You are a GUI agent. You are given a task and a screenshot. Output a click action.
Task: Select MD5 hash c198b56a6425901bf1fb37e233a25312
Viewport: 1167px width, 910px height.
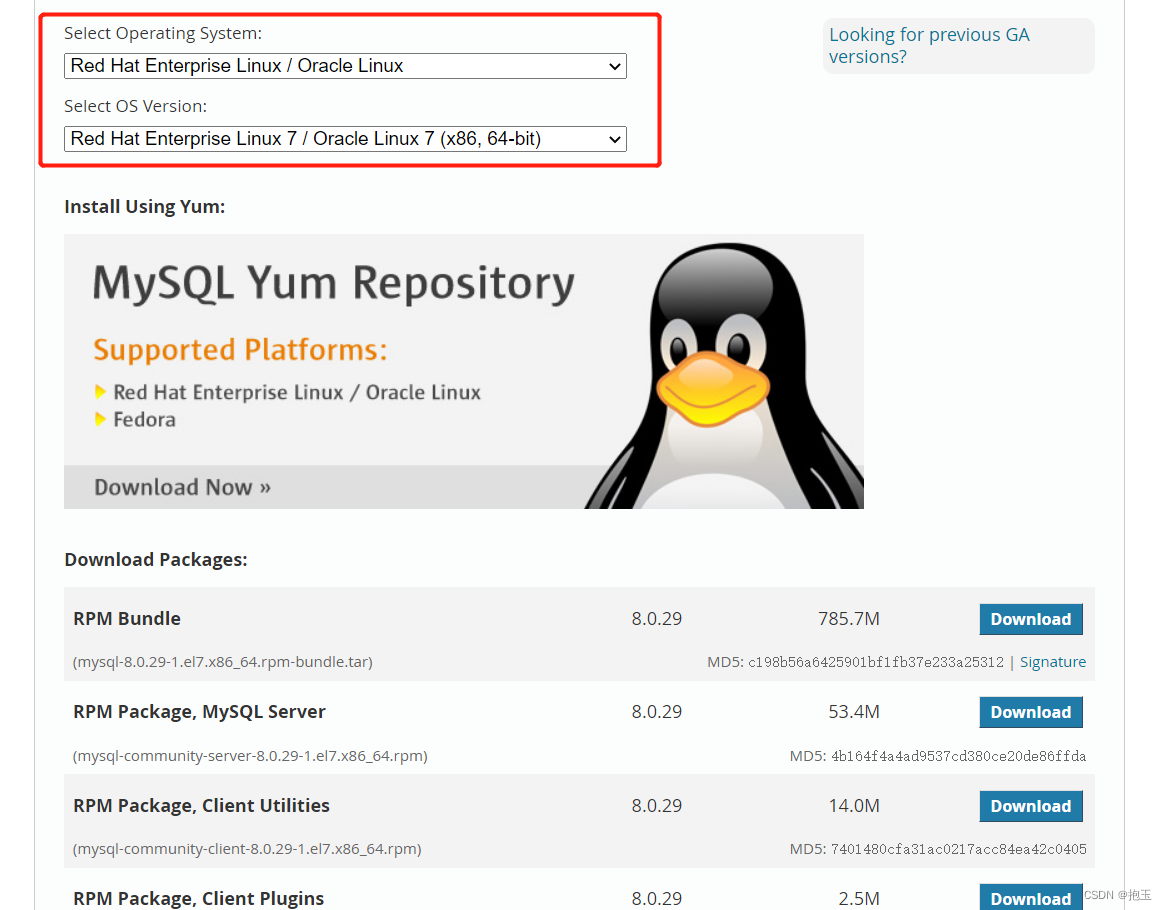click(876, 662)
